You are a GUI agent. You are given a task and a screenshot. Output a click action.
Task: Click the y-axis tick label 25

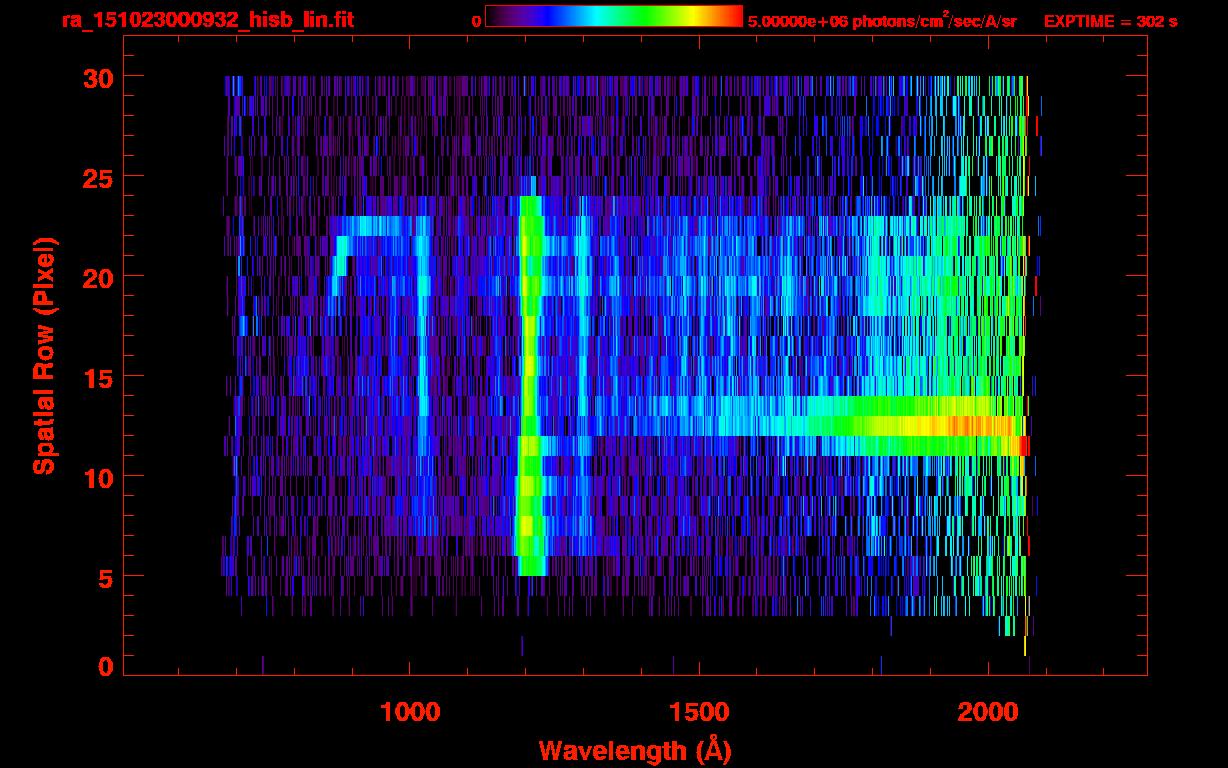[98, 177]
